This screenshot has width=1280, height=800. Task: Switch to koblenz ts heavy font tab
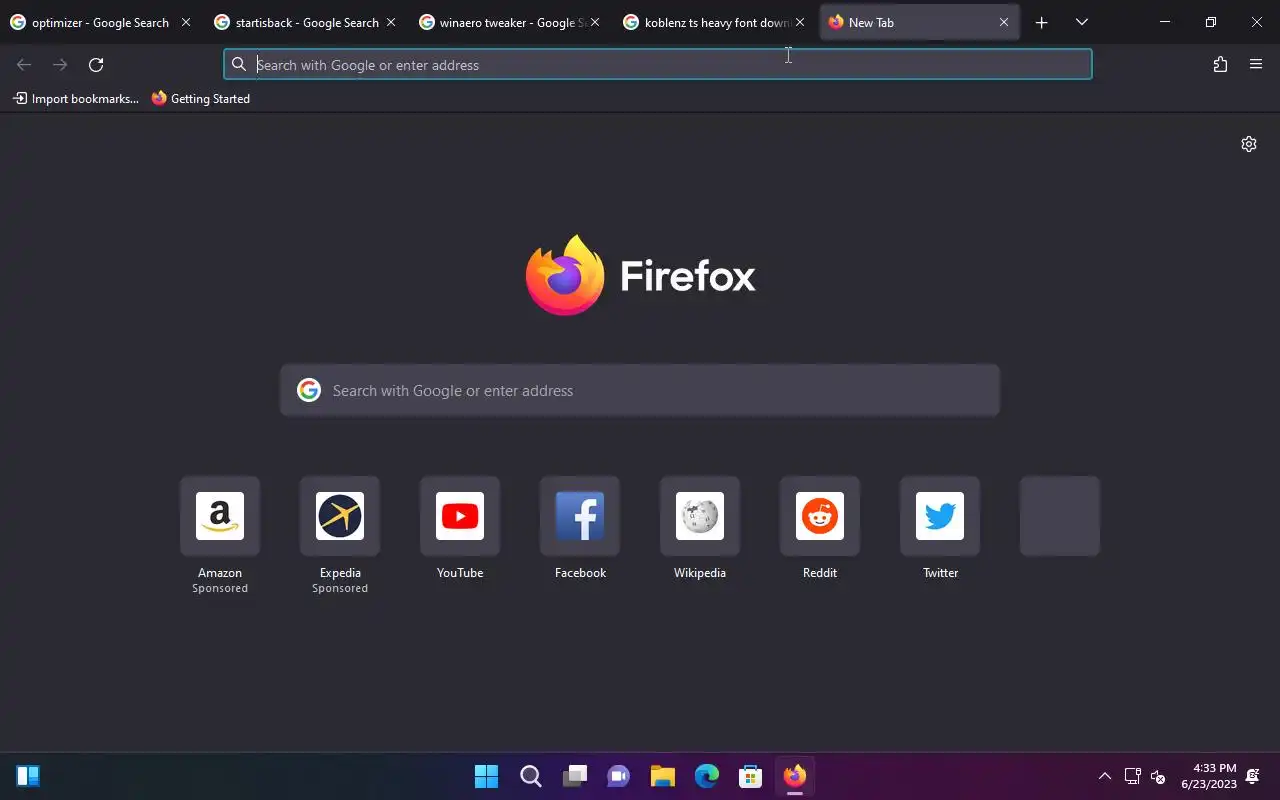(x=714, y=22)
